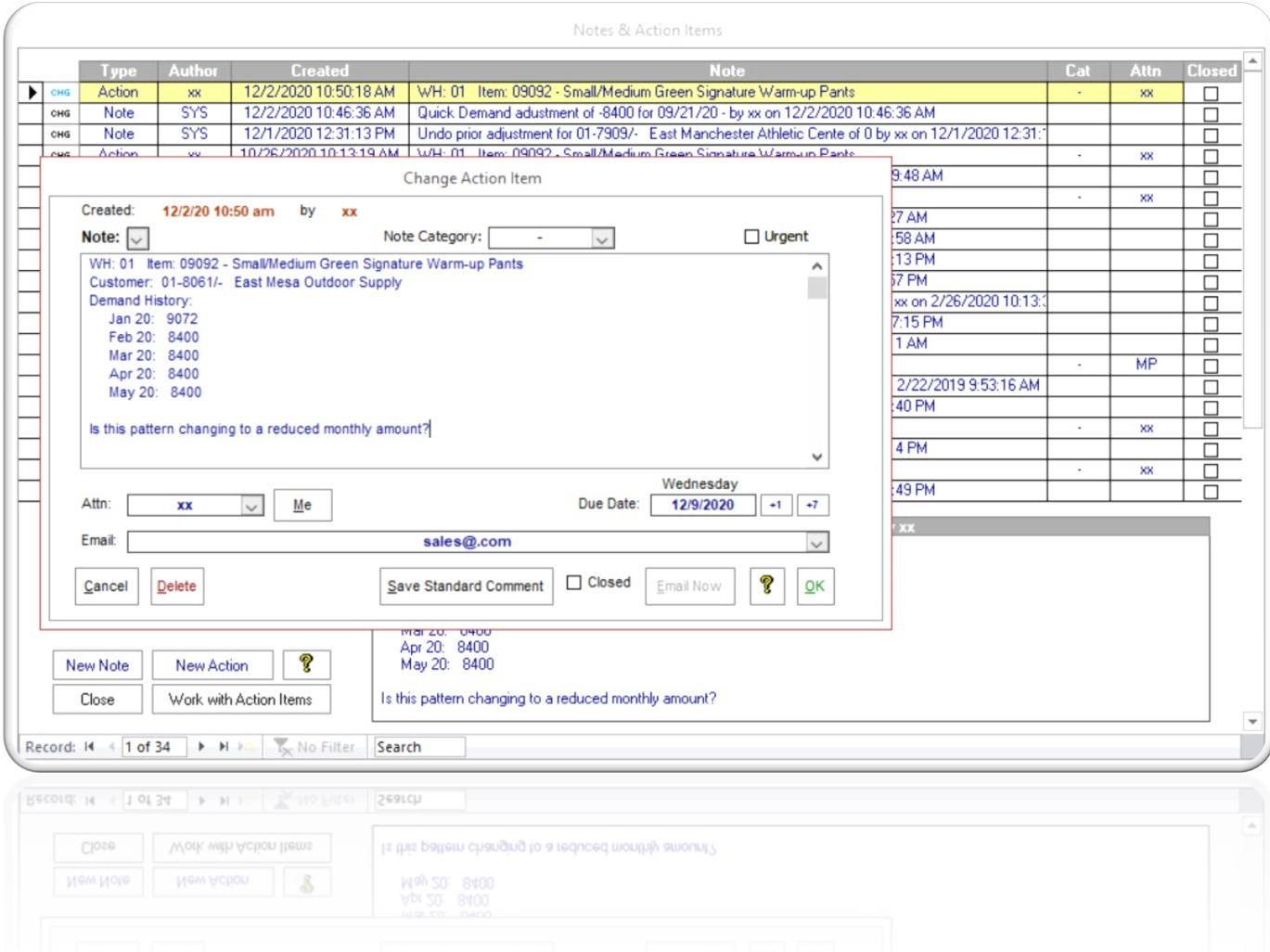Tick Closed checkbox for 10:50:18 AM Action row

pos(1211,93)
